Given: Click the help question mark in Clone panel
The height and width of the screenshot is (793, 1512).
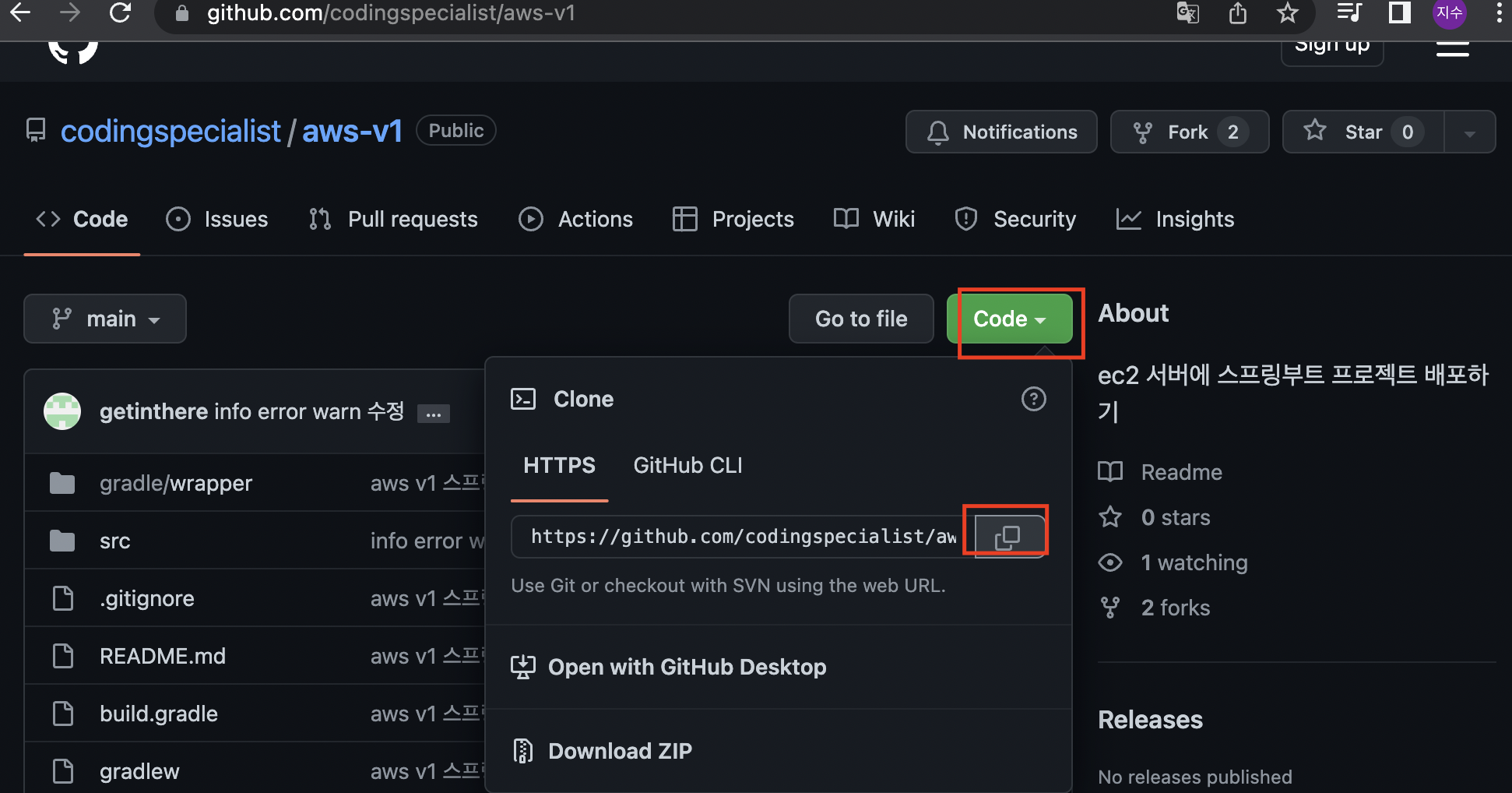Looking at the screenshot, I should point(1033,399).
